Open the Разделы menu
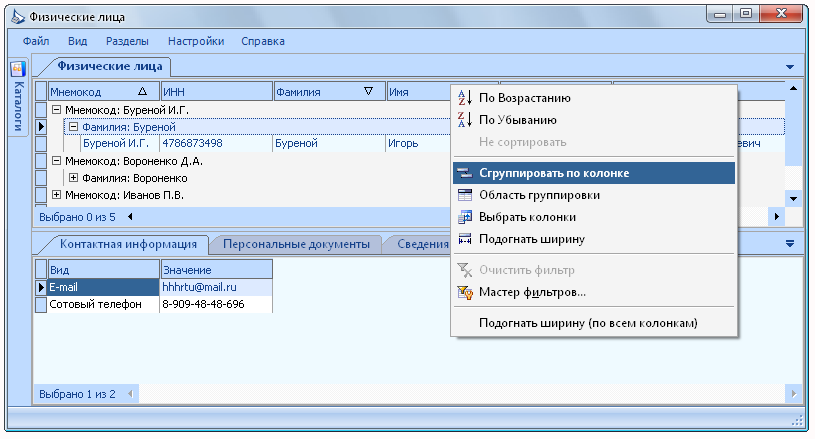 (x=127, y=41)
